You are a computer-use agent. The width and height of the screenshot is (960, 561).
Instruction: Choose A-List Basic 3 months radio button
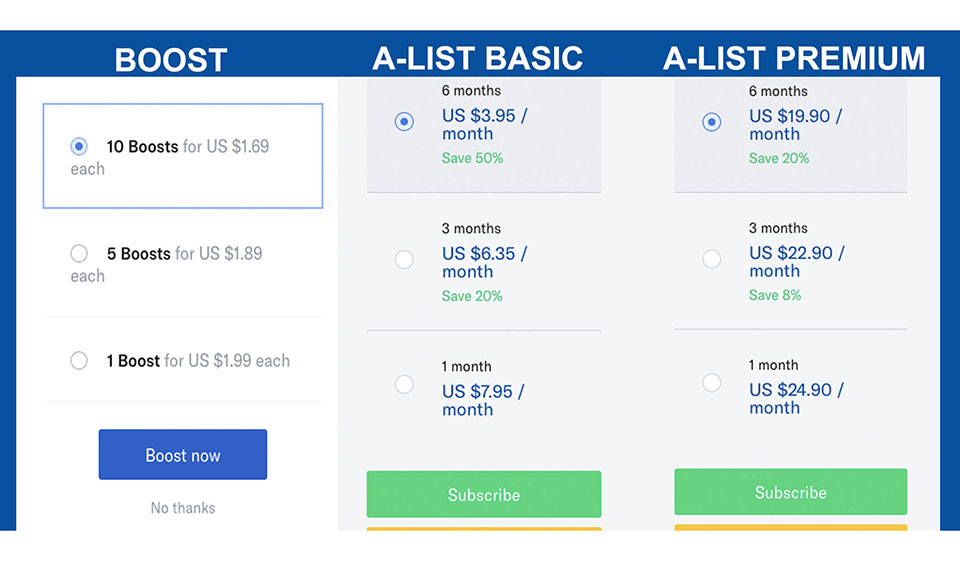coord(404,260)
